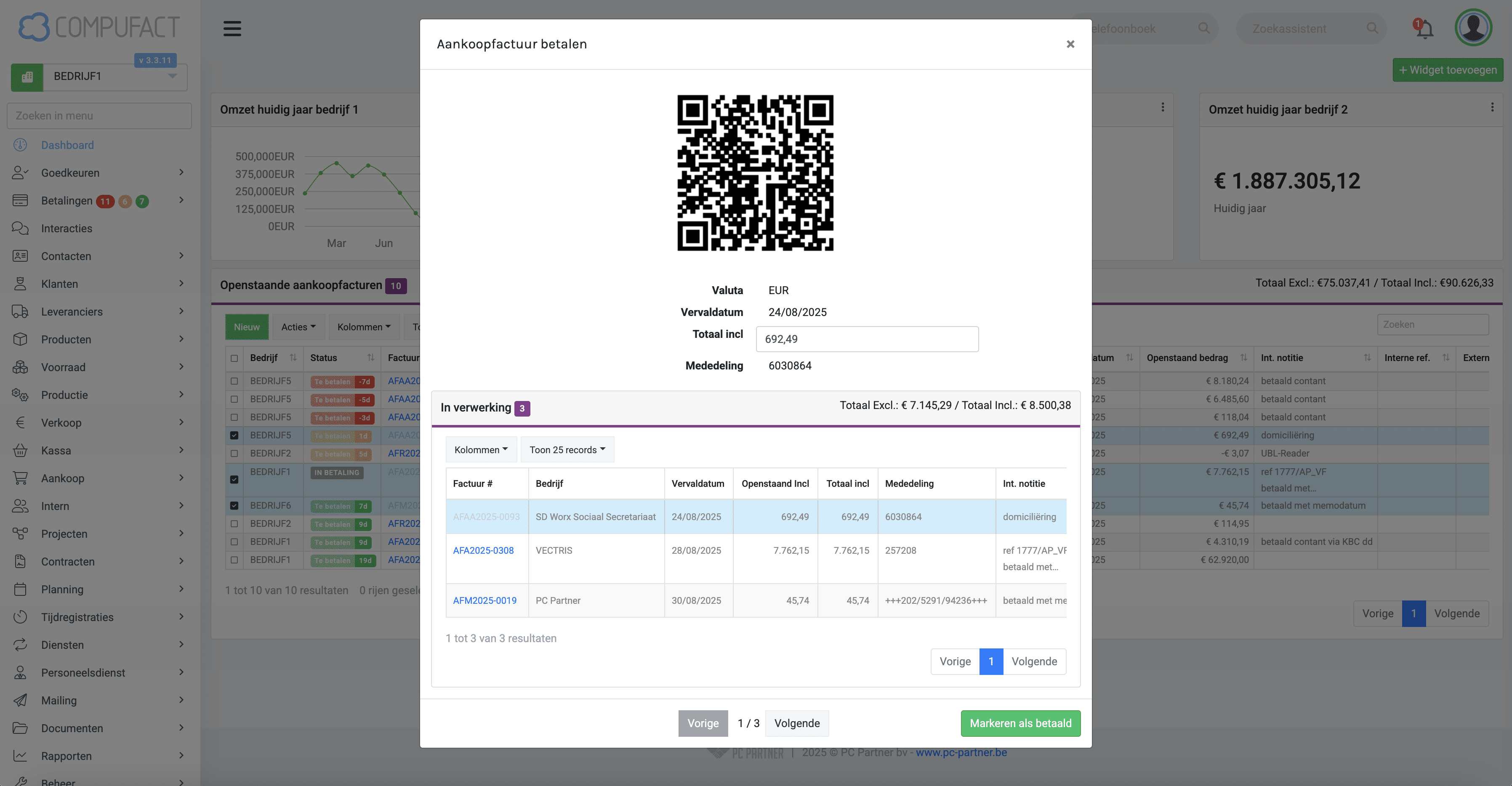Open the Kolommen dropdown in the dialog
This screenshot has height=786, width=1512.
pyautogui.click(x=481, y=449)
